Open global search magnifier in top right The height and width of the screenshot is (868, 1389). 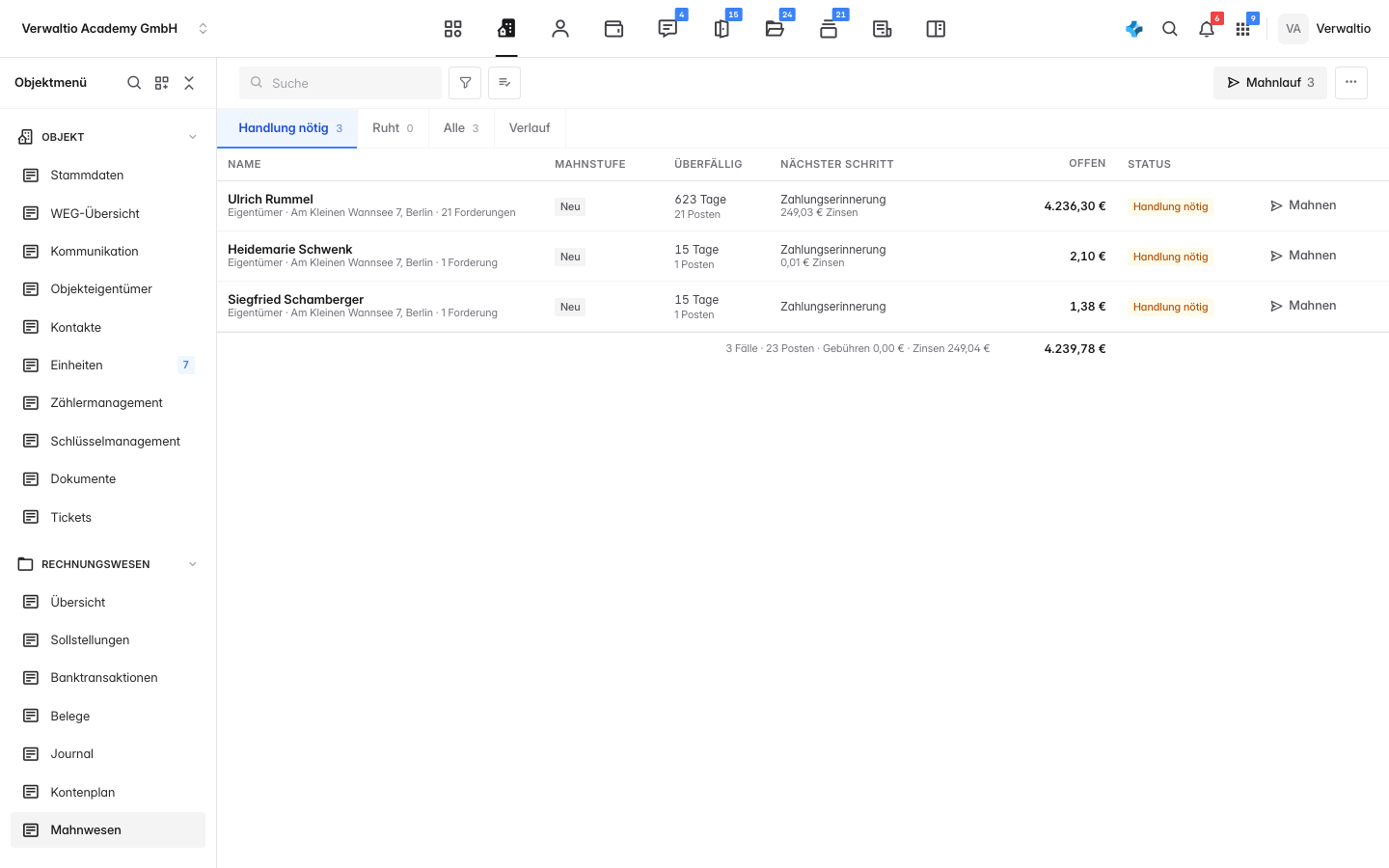tap(1170, 29)
